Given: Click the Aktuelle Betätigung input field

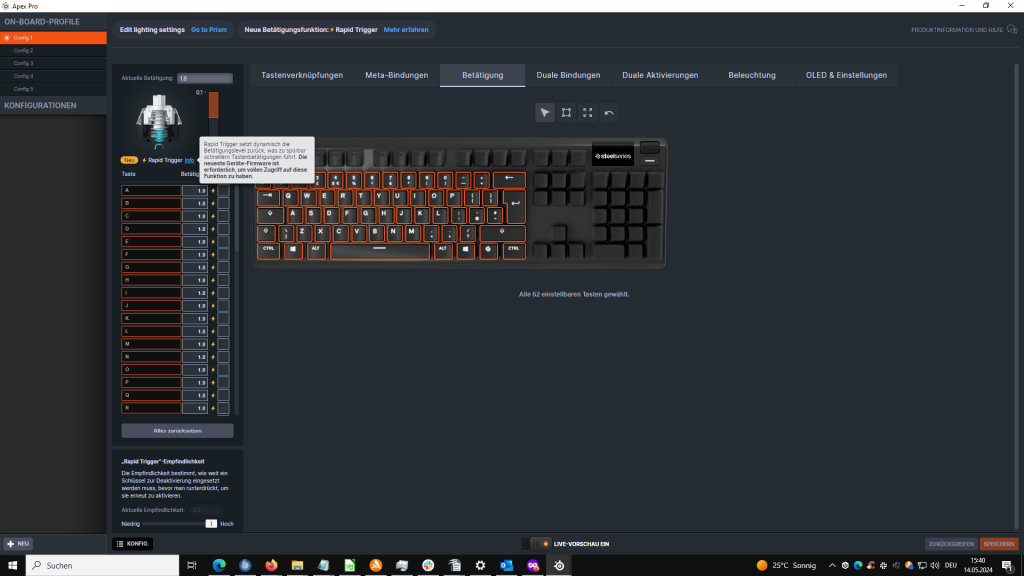Looking at the screenshot, I should 205,78.
